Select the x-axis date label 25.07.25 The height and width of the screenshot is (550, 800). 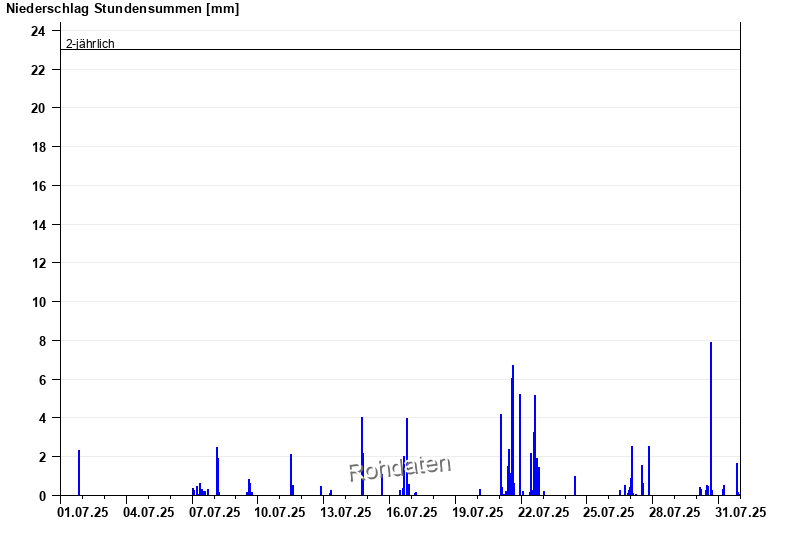pyautogui.click(x=609, y=512)
